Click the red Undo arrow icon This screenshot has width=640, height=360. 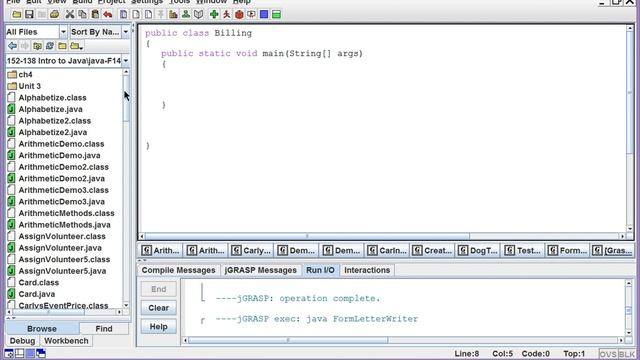tap(108, 15)
